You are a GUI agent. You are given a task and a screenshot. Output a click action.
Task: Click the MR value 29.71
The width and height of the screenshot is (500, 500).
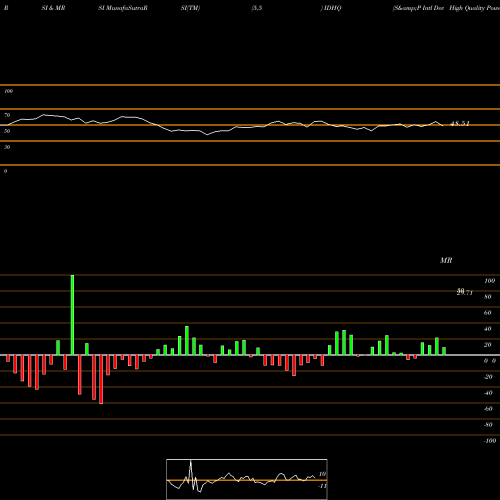(465, 292)
